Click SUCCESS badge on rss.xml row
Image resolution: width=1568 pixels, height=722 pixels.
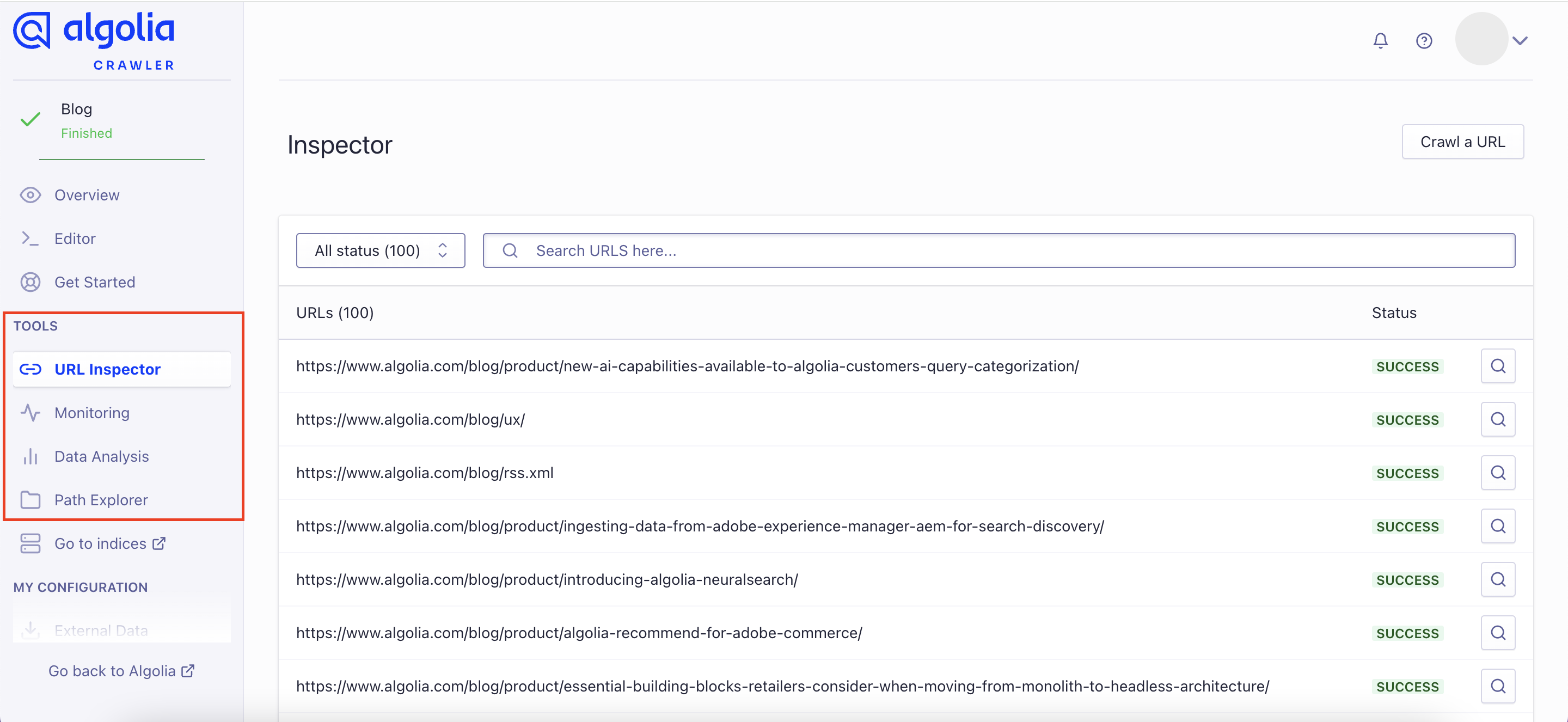tap(1407, 473)
